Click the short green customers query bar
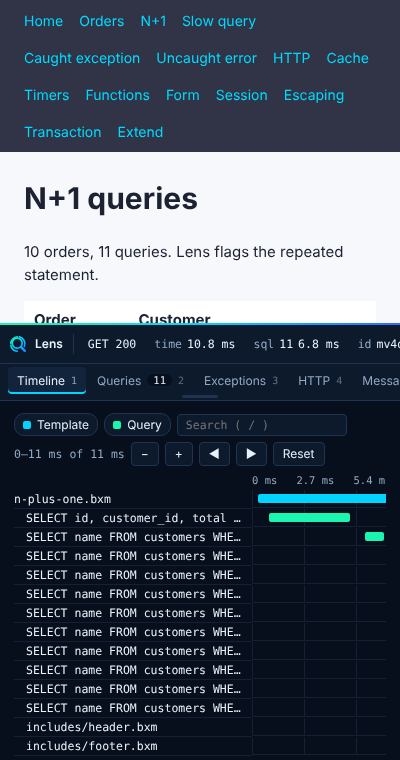Viewport: 400px width, 760px height. pos(374,537)
